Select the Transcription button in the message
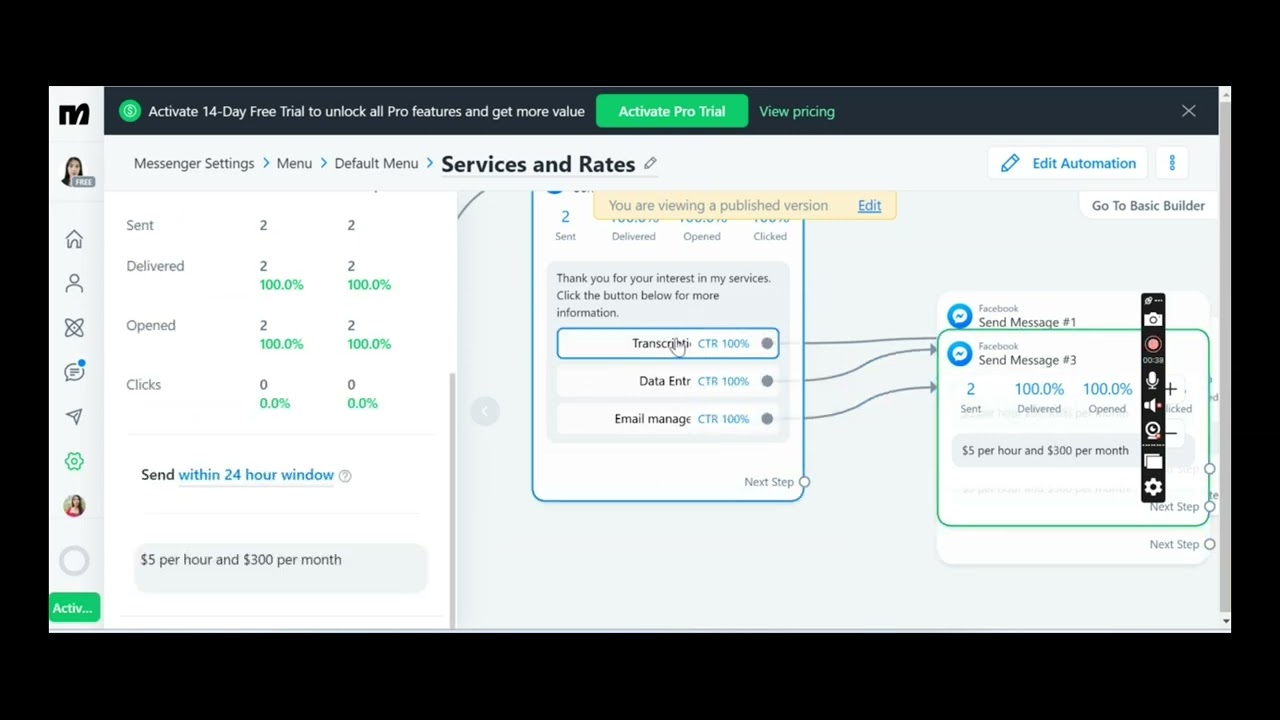 [667, 343]
